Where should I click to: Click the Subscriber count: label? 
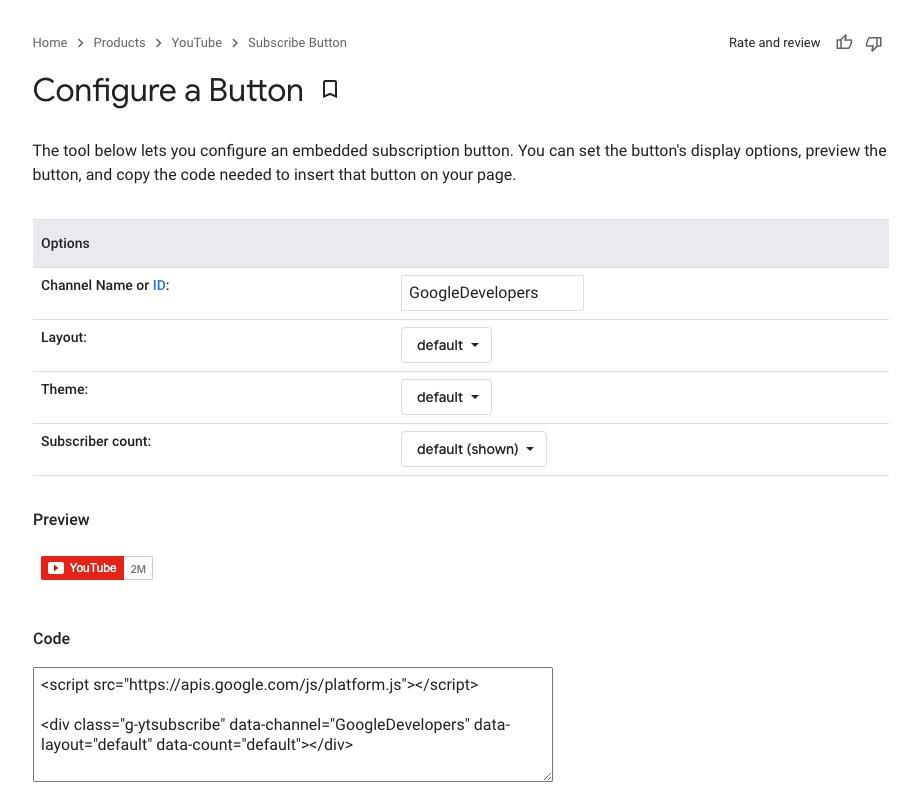click(x=96, y=441)
